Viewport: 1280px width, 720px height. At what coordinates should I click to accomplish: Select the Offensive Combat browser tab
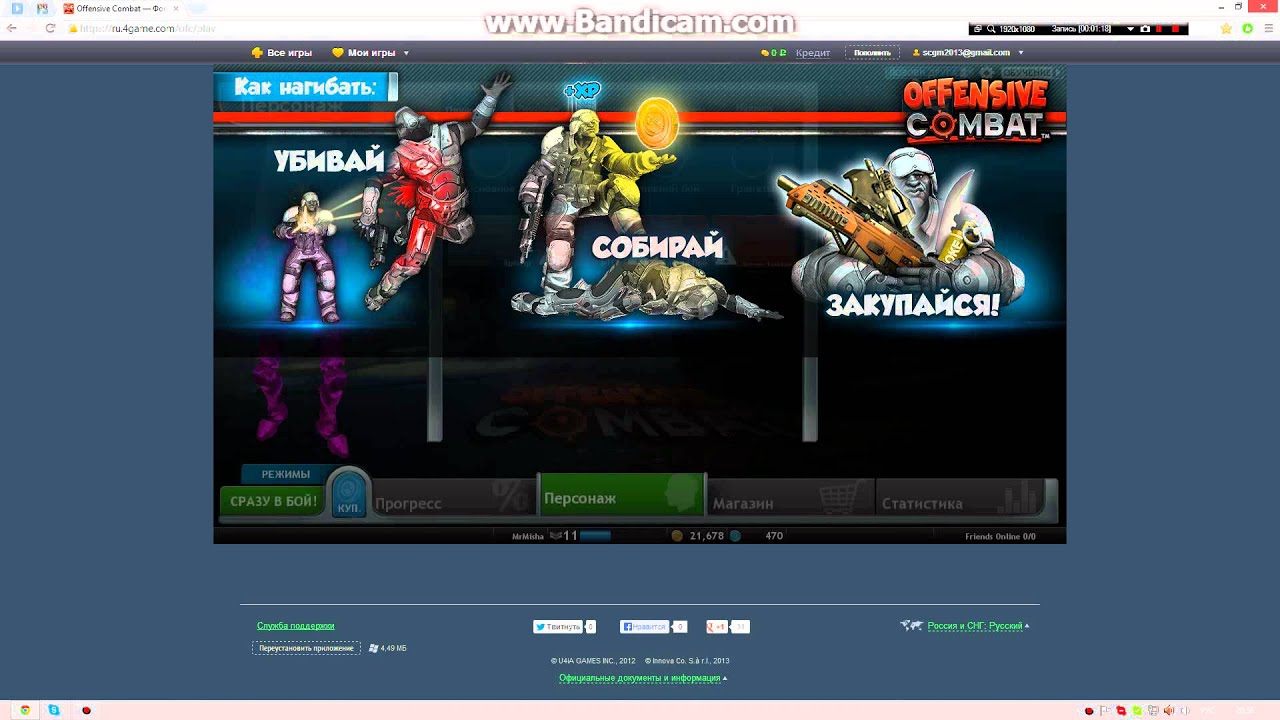[120, 8]
